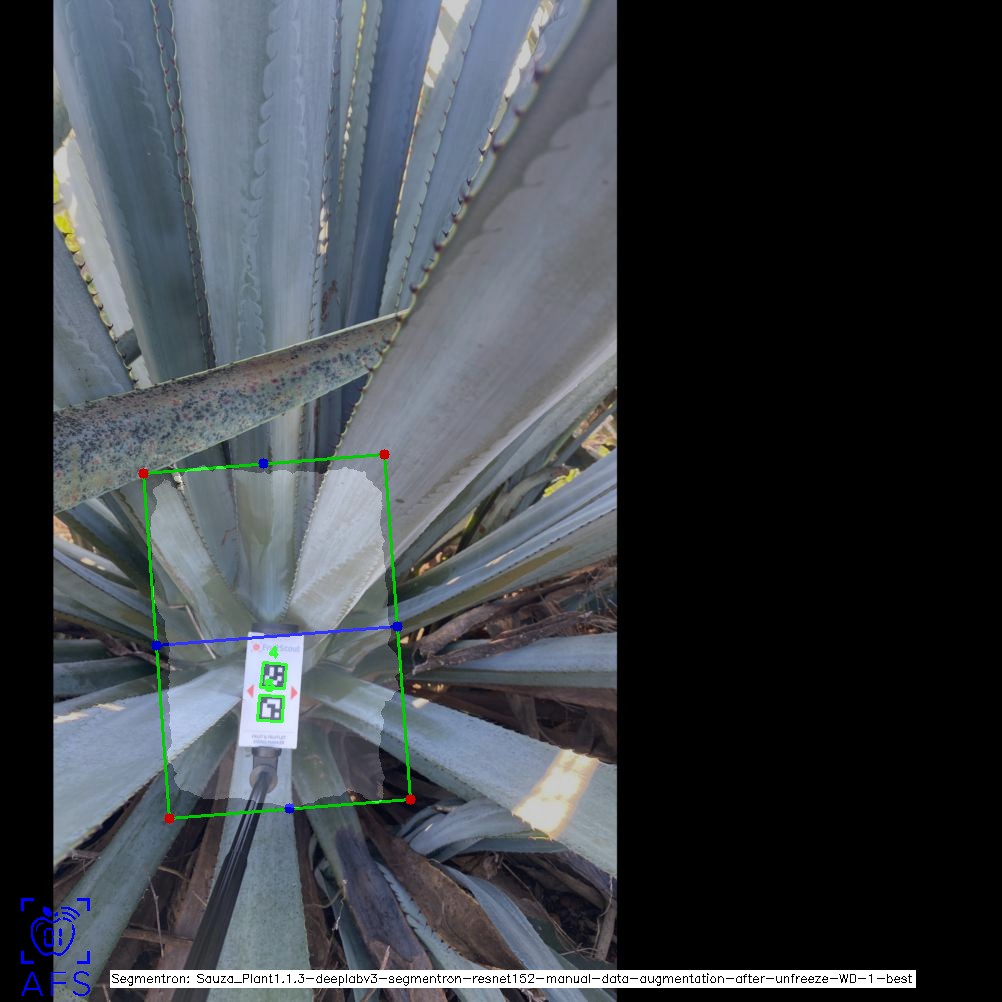Click the left red arrow on marker card

250,691
